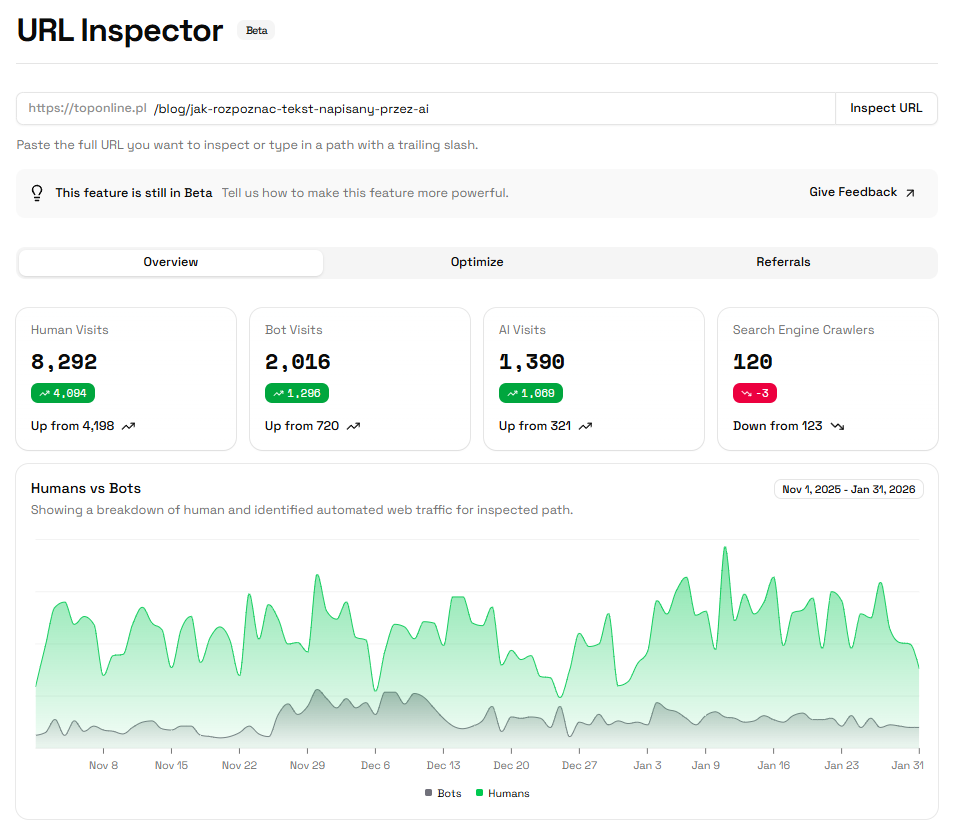Click the downward arrow beside "Down from 123"
This screenshot has height=828, width=956.
pyautogui.click(x=836, y=425)
